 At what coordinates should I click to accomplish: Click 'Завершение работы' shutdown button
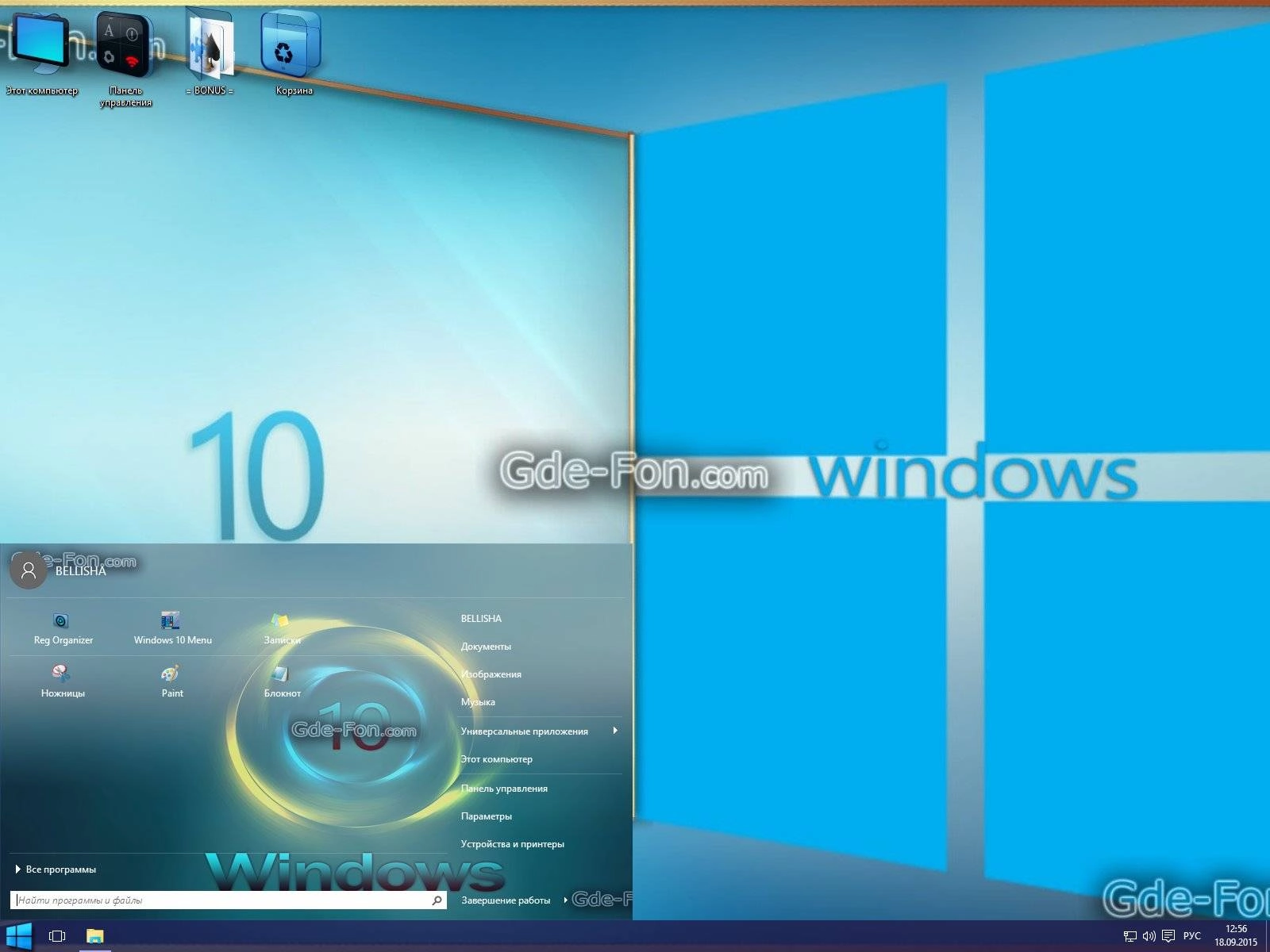506,900
